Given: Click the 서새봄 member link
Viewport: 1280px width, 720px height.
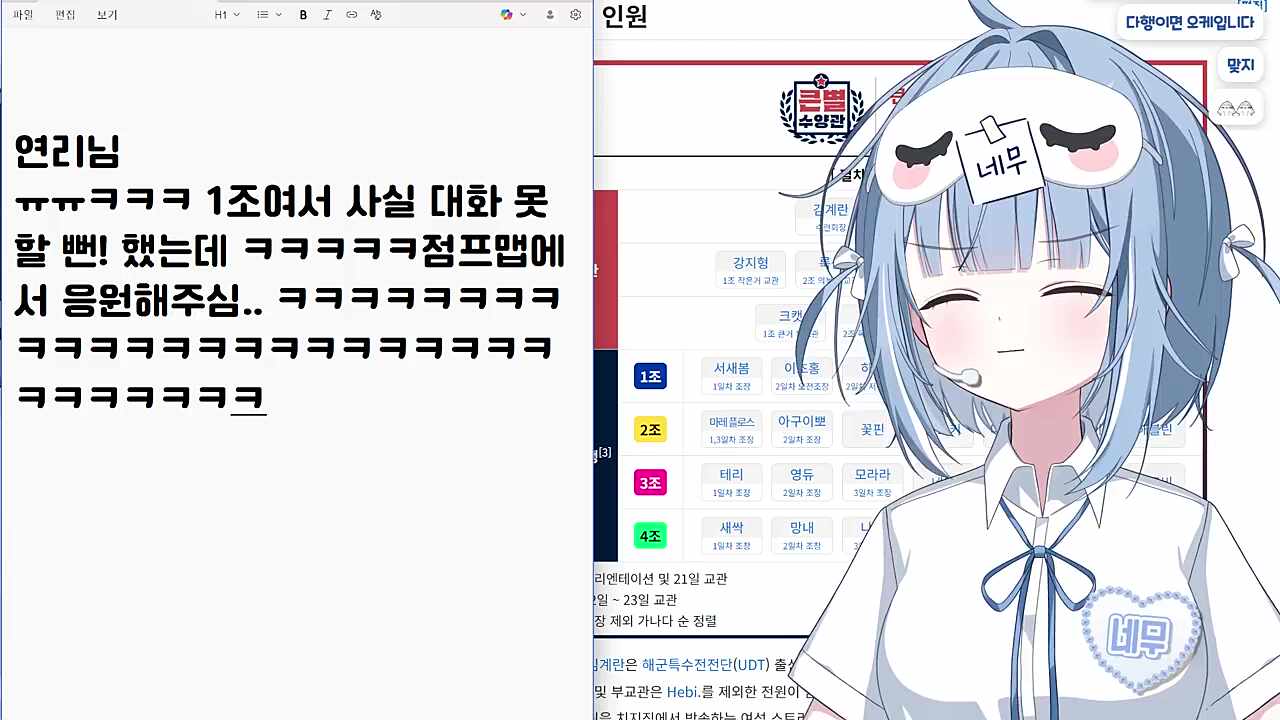Looking at the screenshot, I should tap(731, 367).
